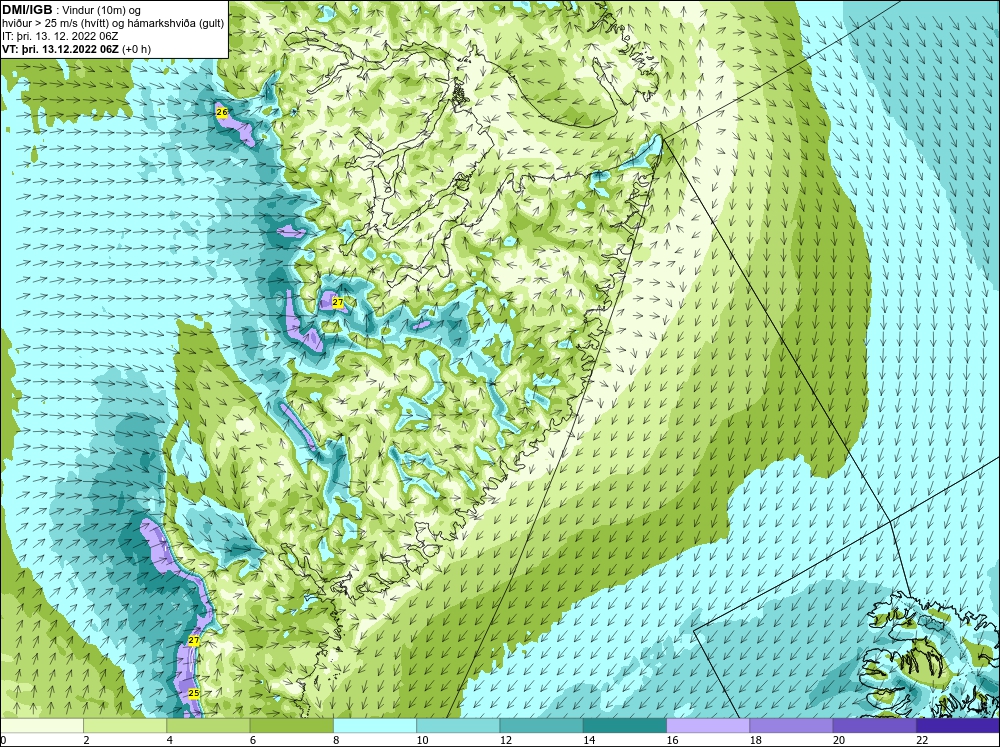Click the legend tick label 22
Image resolution: width=1000 pixels, height=747 pixels.
pos(922,740)
